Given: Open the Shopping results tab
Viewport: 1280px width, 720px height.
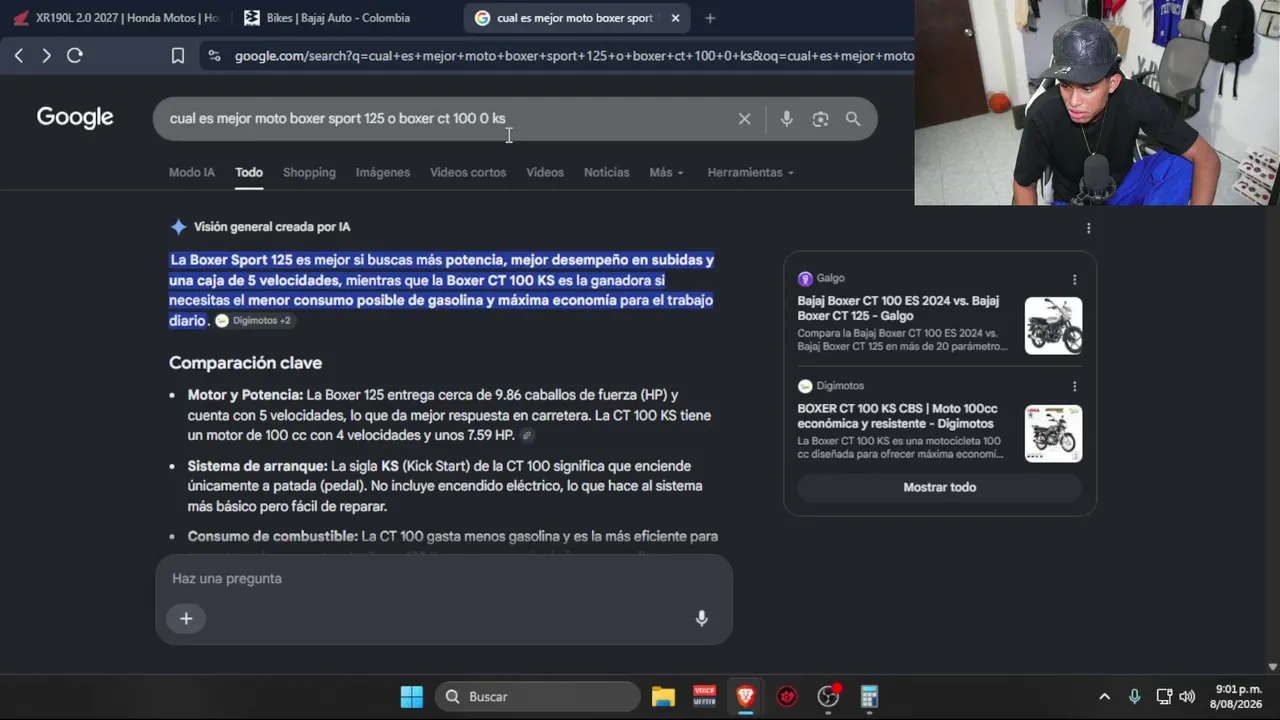Looking at the screenshot, I should click(309, 173).
